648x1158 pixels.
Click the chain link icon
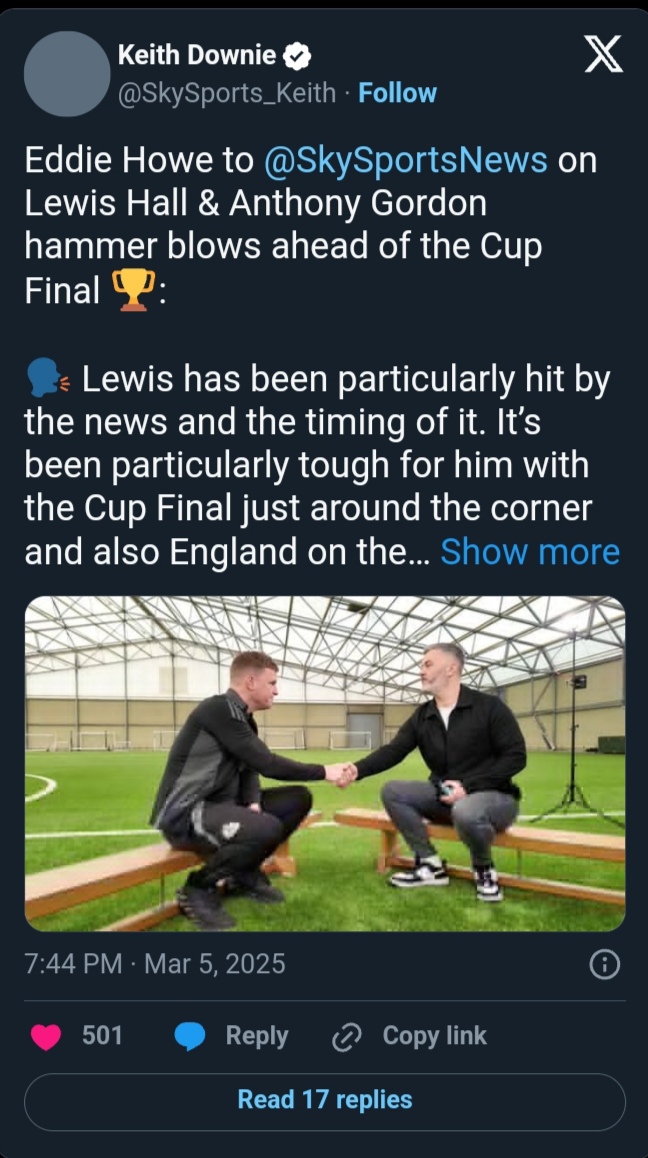346,1037
